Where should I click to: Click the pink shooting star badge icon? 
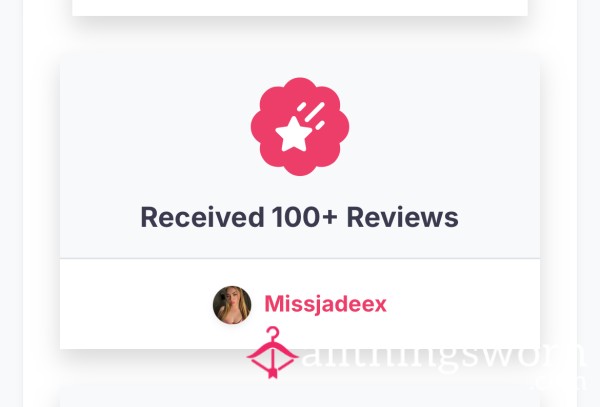click(300, 127)
